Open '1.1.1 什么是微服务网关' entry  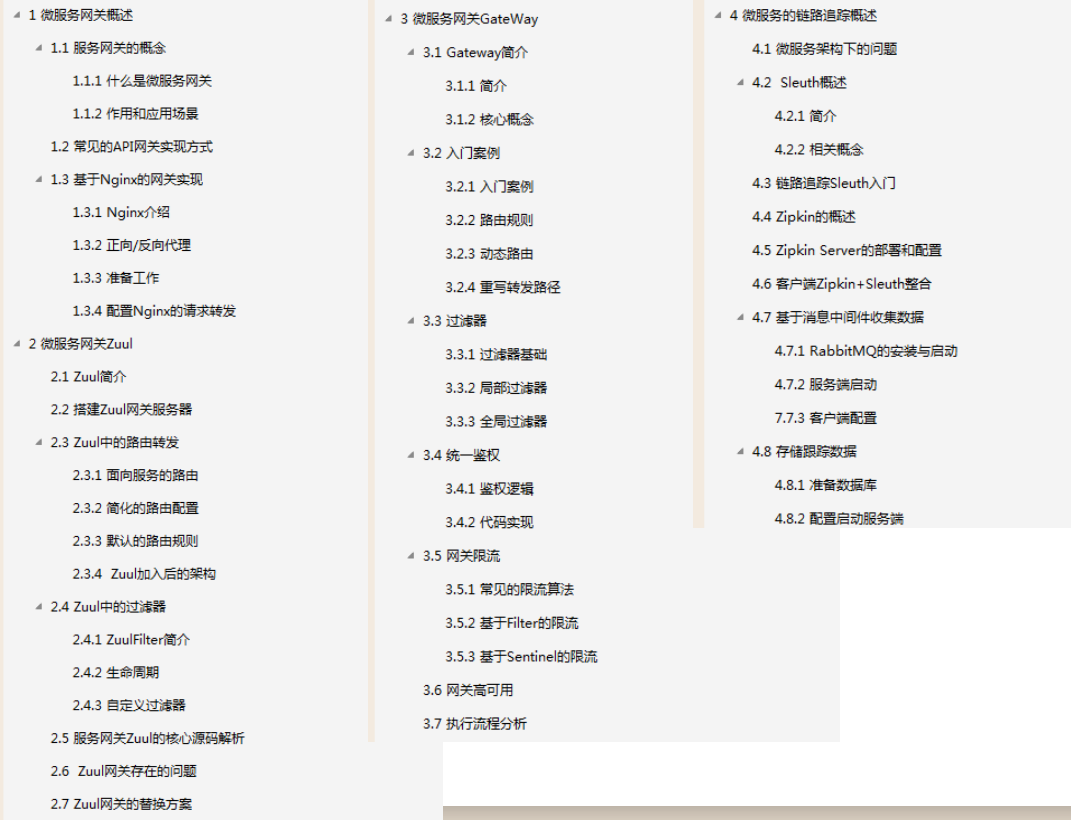click(142, 81)
